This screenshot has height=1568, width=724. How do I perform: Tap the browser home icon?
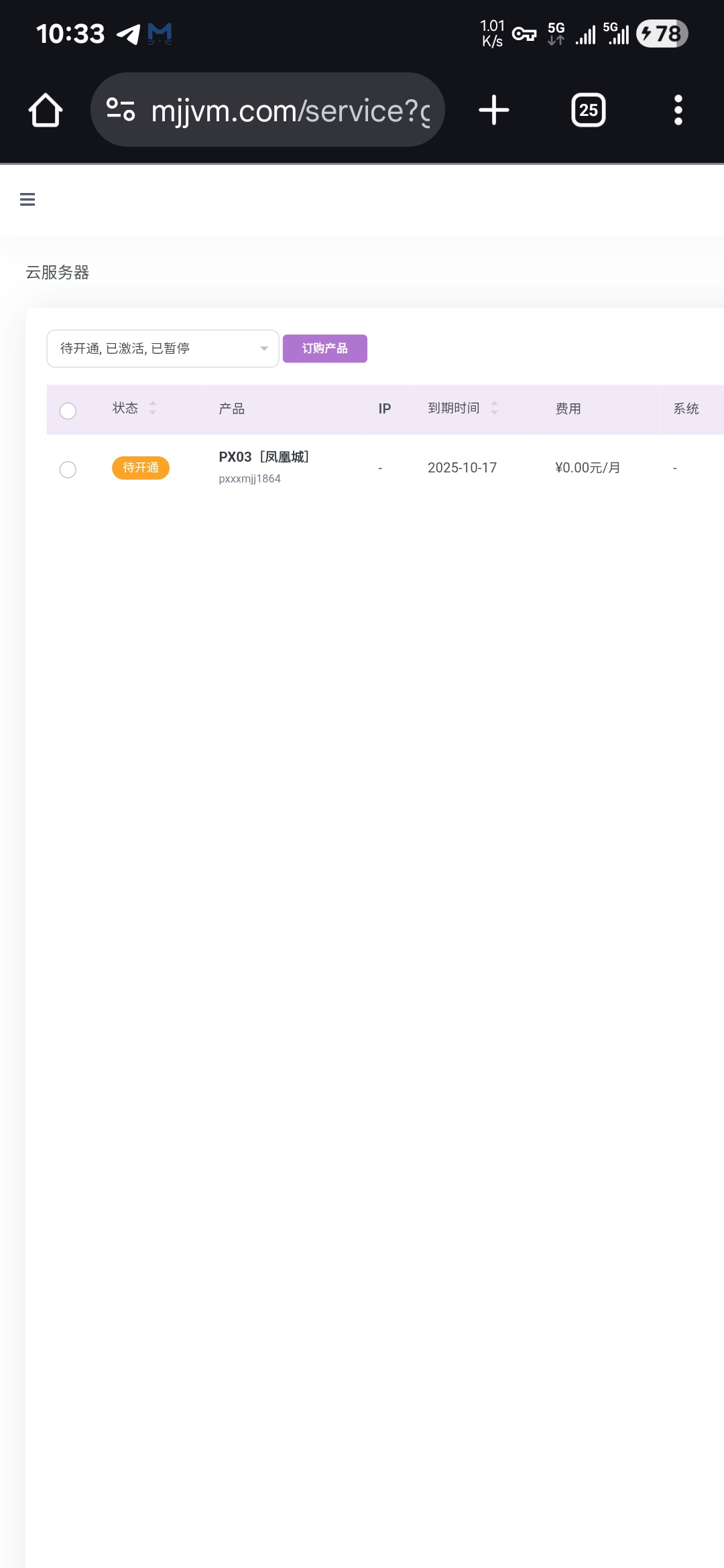tap(46, 110)
